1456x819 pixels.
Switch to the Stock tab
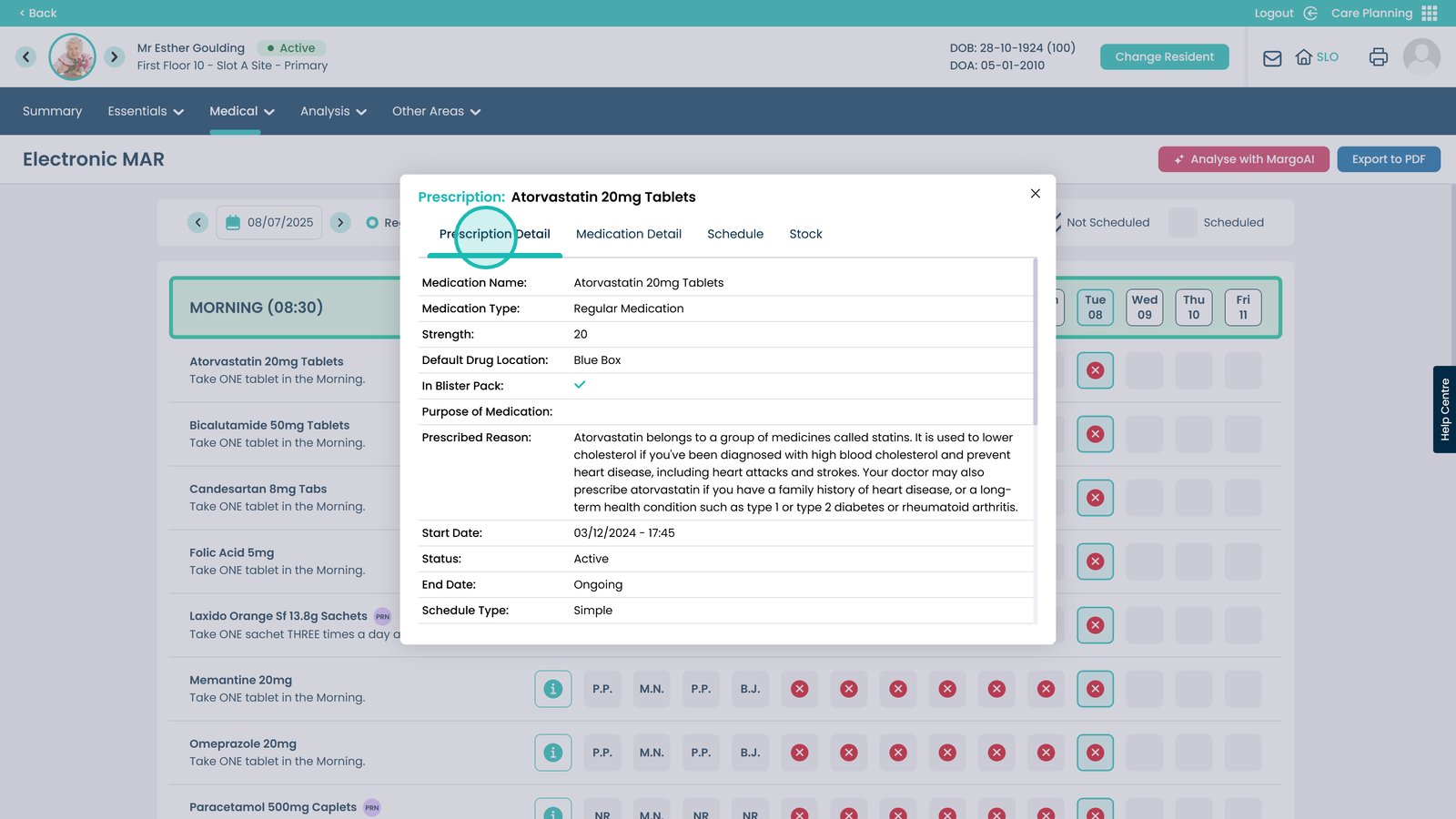pyautogui.click(x=805, y=235)
